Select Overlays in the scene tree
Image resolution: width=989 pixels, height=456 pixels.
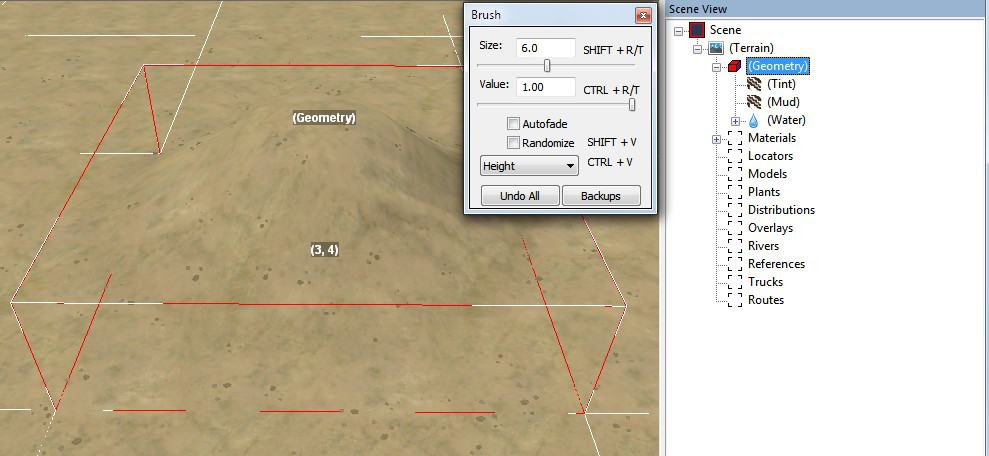point(770,228)
